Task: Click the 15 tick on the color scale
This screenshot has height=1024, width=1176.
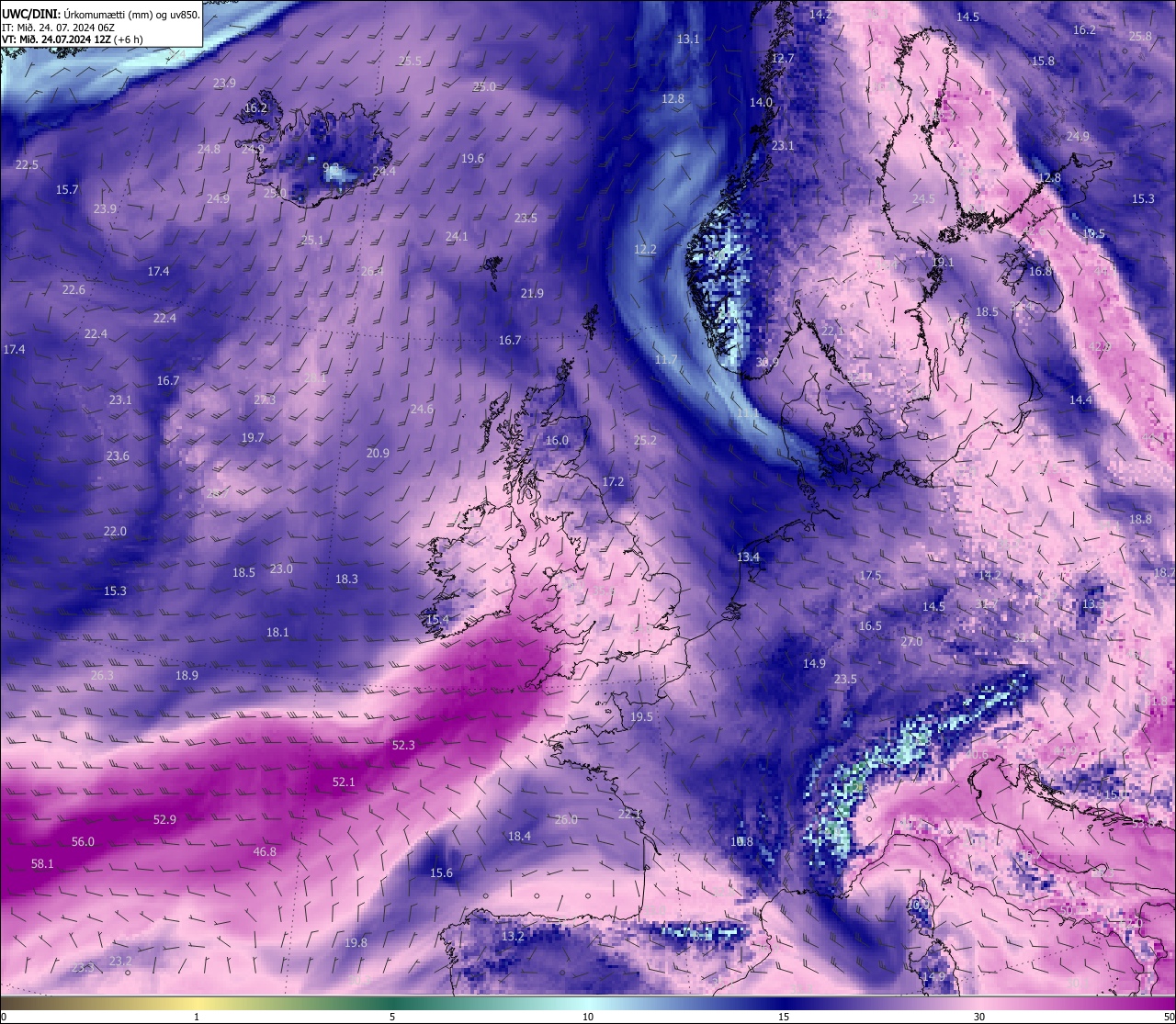Action: tap(784, 1017)
